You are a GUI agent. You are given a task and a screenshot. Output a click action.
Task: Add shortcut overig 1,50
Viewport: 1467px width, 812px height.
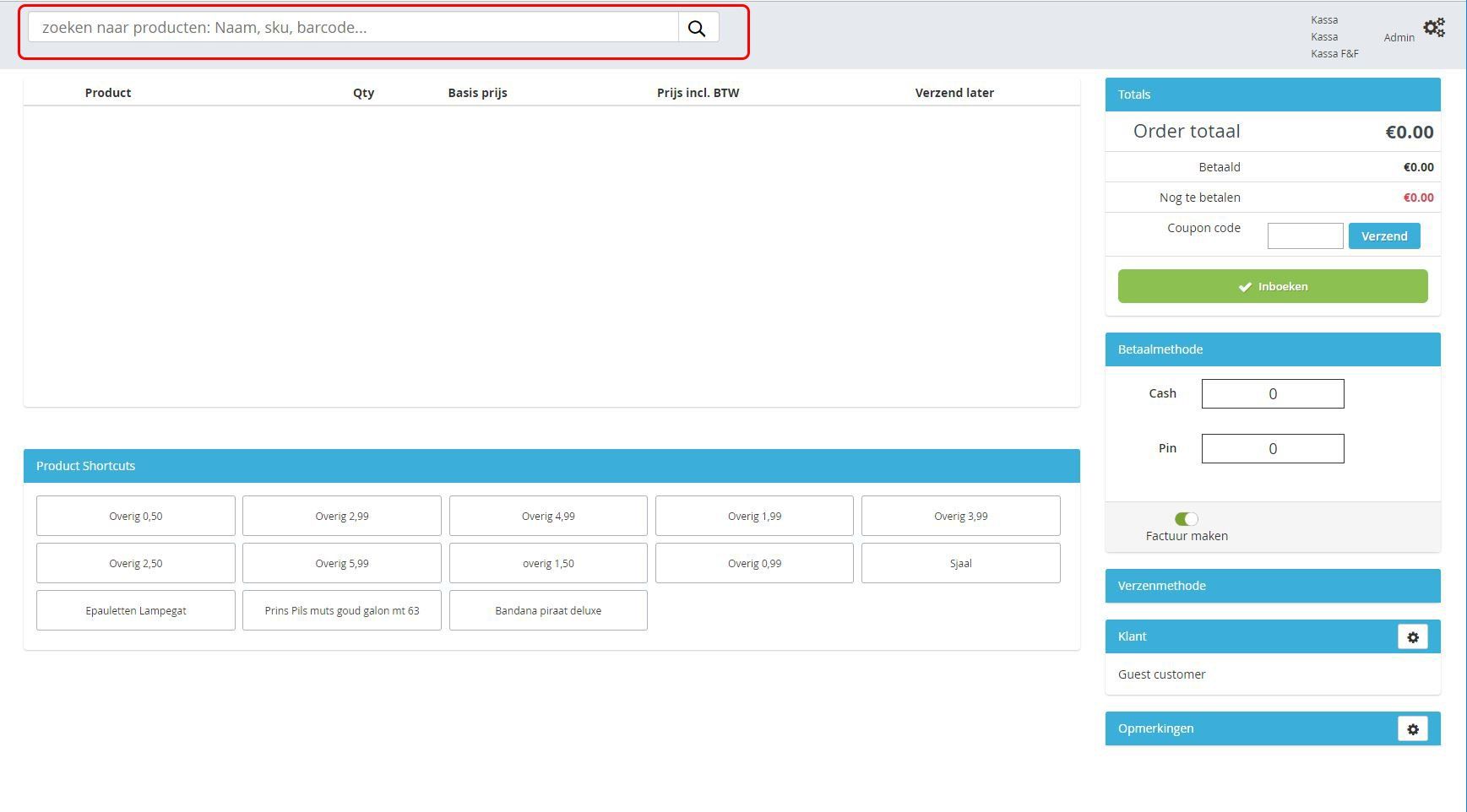[548, 563]
